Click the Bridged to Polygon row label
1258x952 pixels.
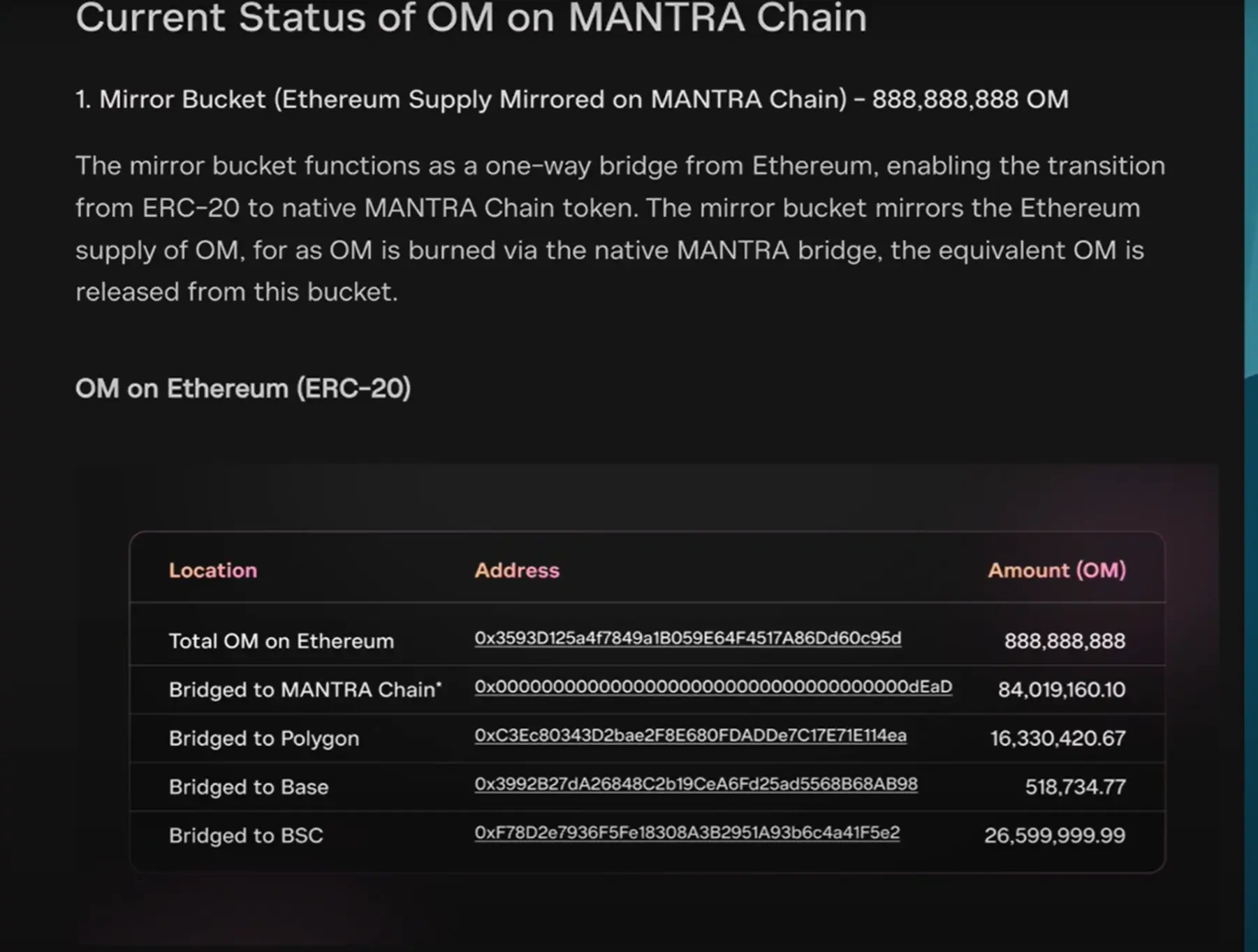(264, 738)
